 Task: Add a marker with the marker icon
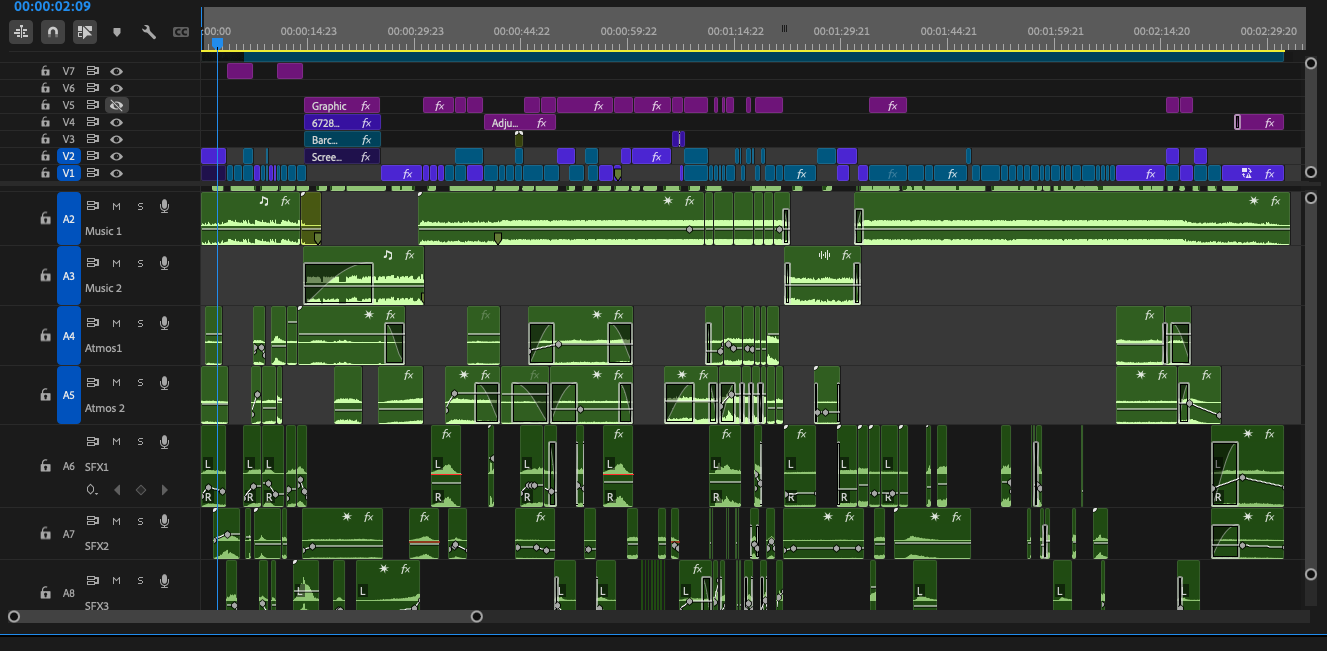(117, 32)
